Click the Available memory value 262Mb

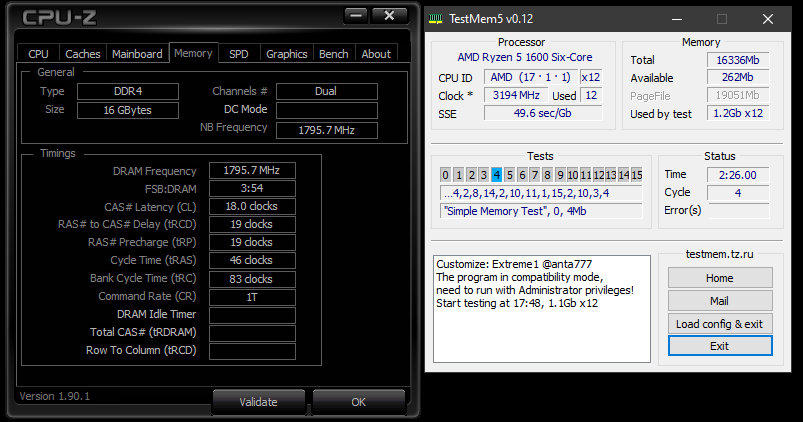738,77
